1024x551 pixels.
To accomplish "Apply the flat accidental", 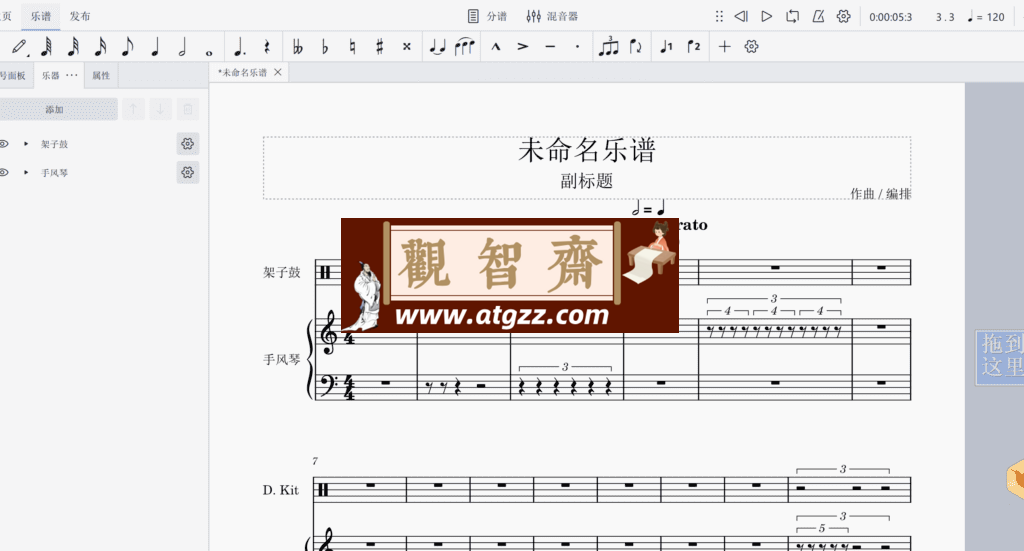I will (325, 47).
